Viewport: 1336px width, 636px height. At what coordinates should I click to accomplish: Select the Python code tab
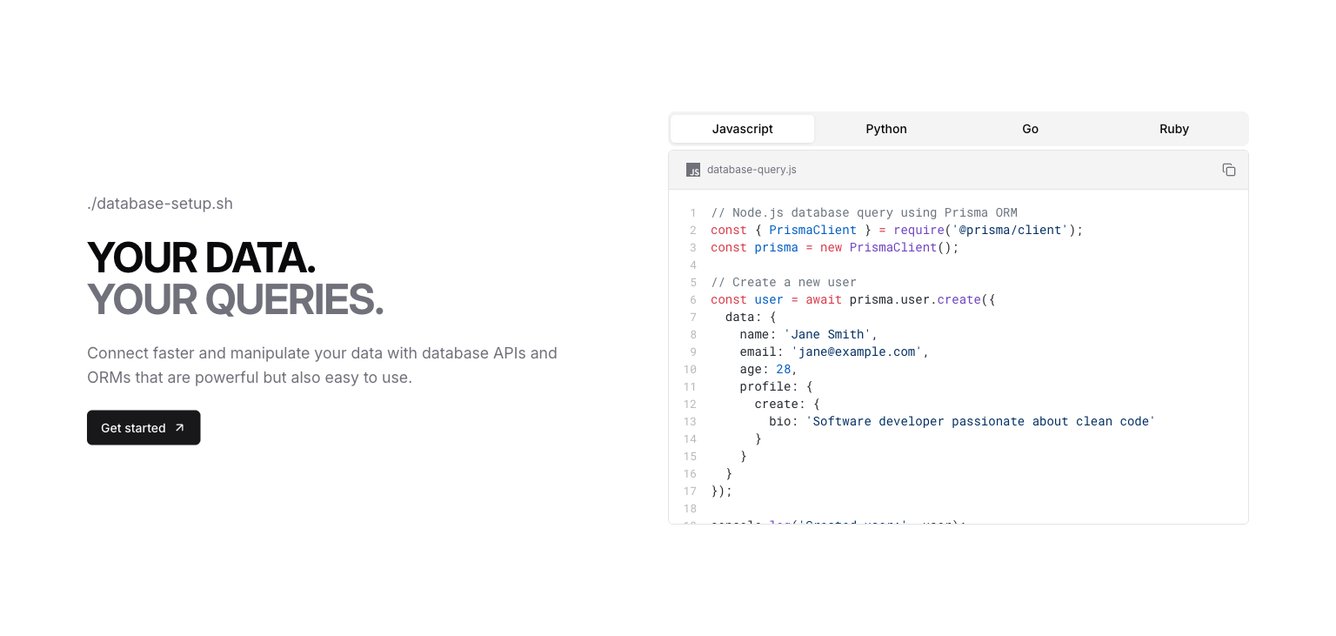[886, 129]
